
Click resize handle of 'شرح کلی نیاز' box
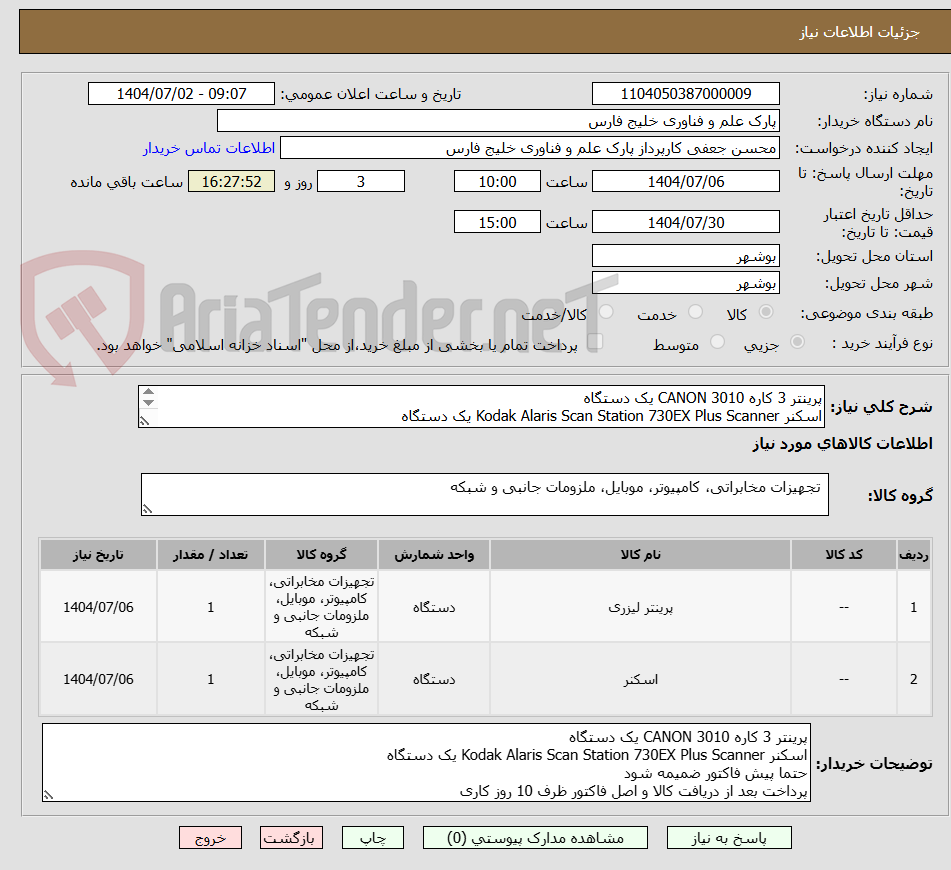tap(144, 420)
